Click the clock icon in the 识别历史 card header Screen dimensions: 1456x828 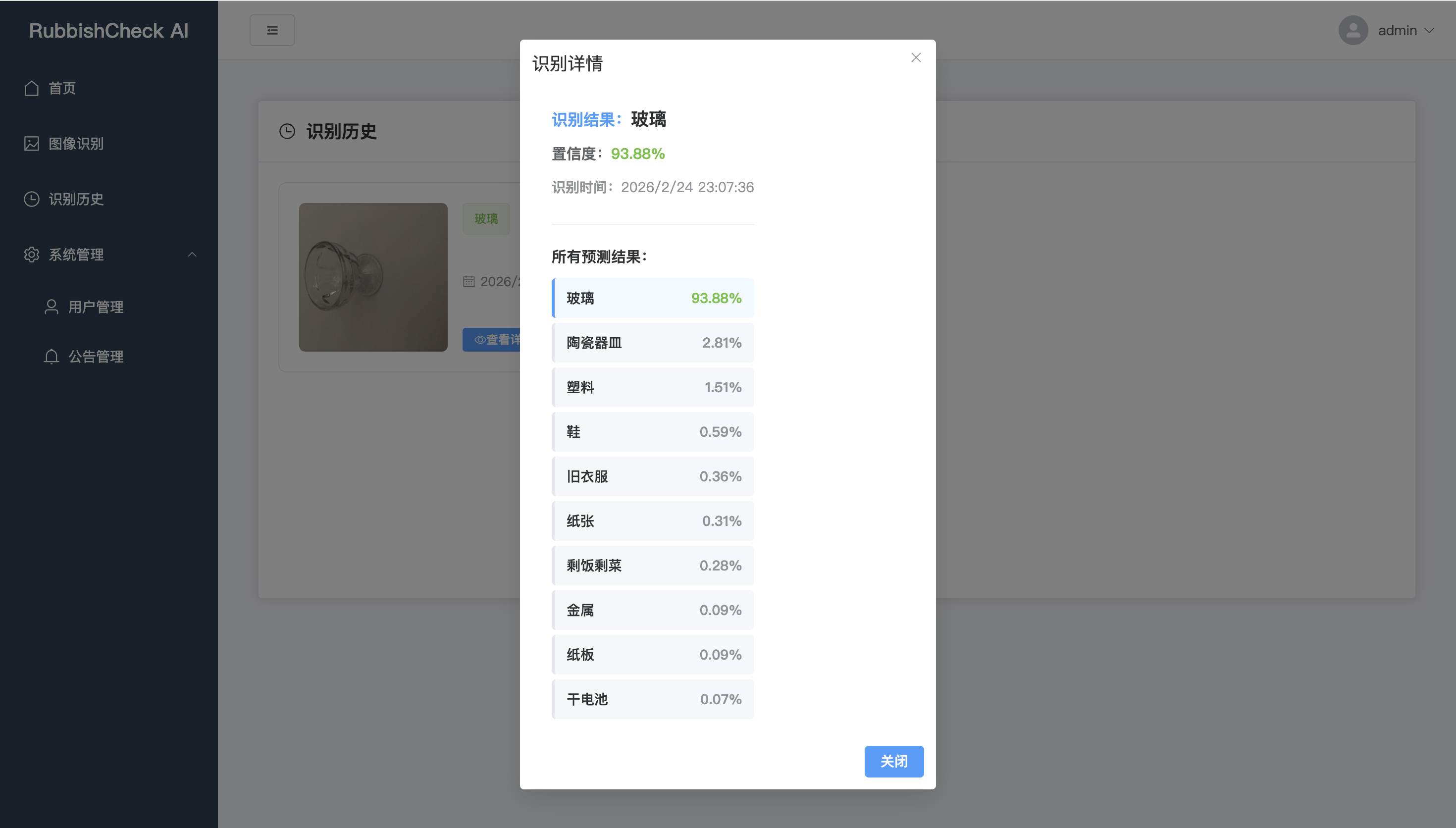click(x=287, y=131)
